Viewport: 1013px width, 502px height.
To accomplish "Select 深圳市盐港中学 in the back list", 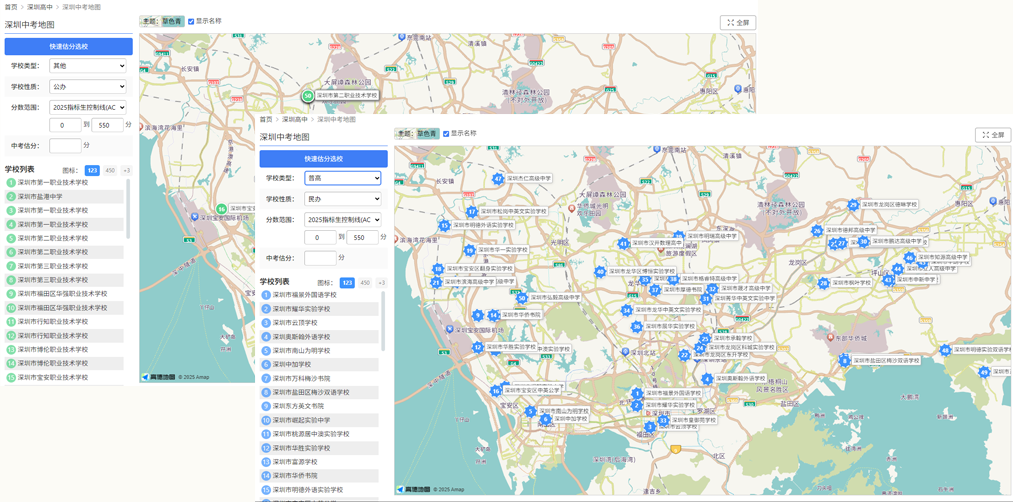I will tap(65, 196).
